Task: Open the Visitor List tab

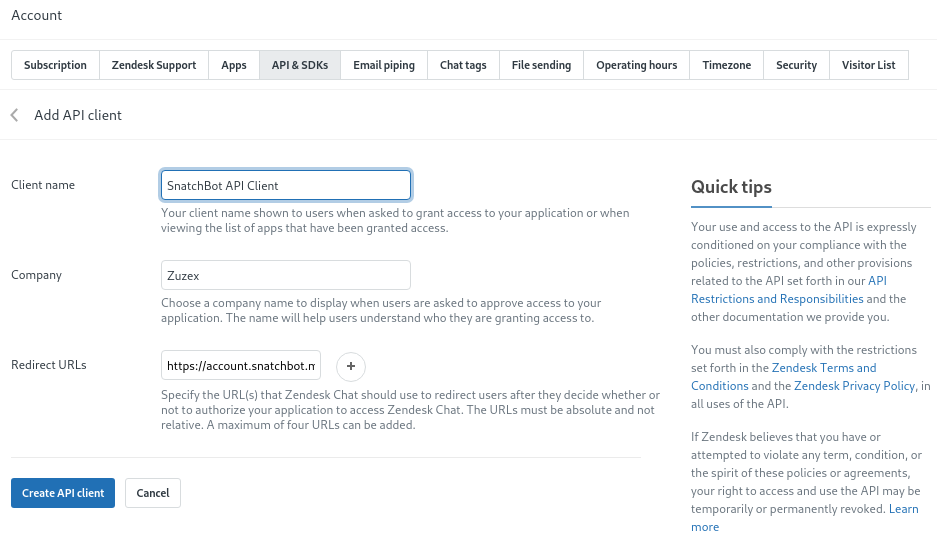Action: coord(869,65)
